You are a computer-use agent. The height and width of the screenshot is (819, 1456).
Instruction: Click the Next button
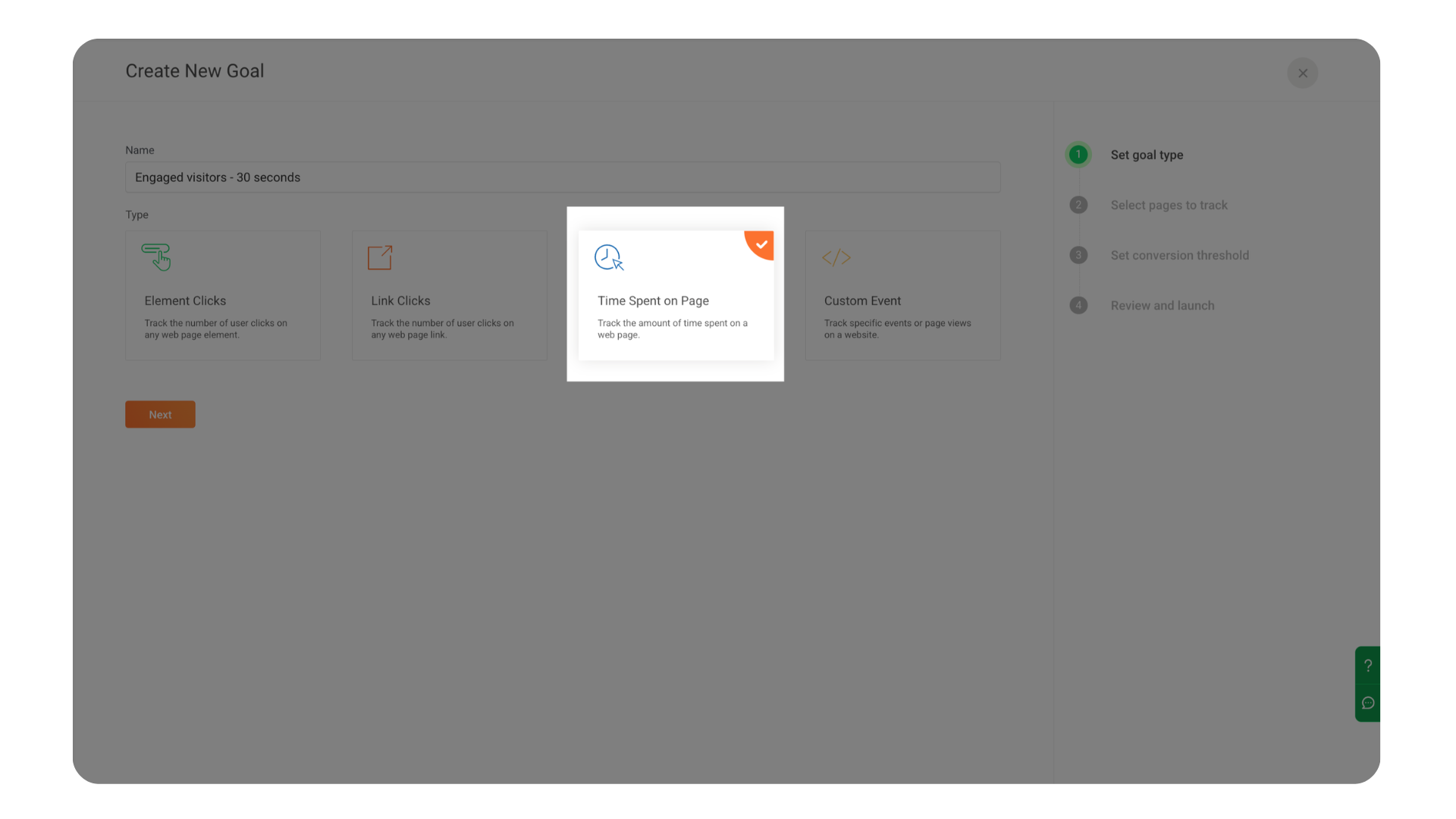coord(160,414)
